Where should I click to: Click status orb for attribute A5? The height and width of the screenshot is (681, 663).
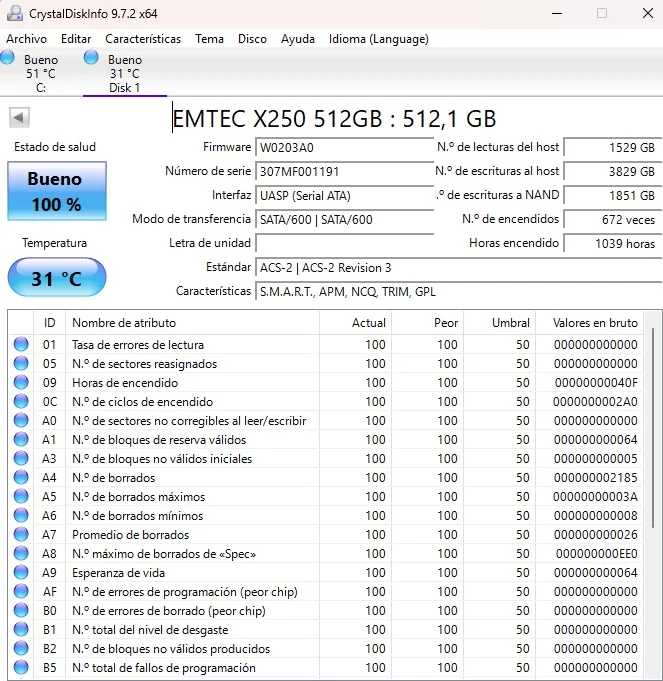(21, 496)
